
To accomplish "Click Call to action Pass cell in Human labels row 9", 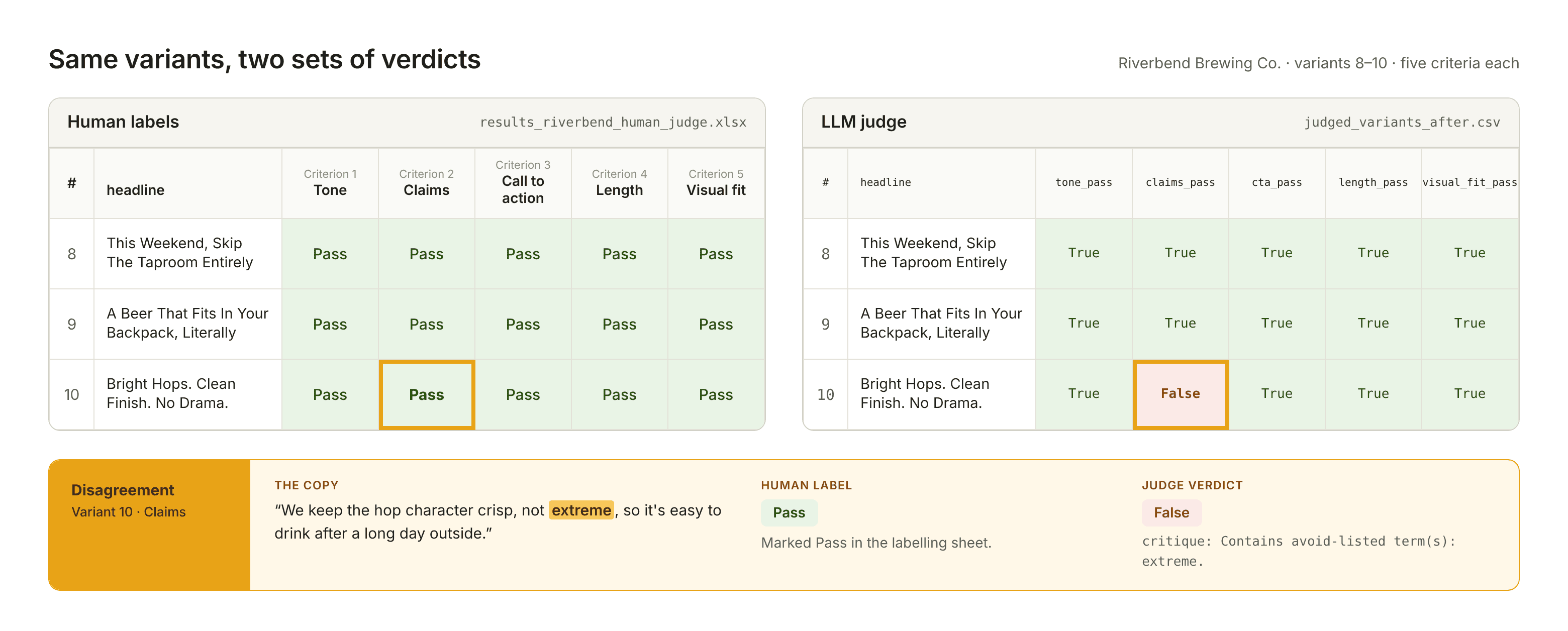I will [x=523, y=325].
